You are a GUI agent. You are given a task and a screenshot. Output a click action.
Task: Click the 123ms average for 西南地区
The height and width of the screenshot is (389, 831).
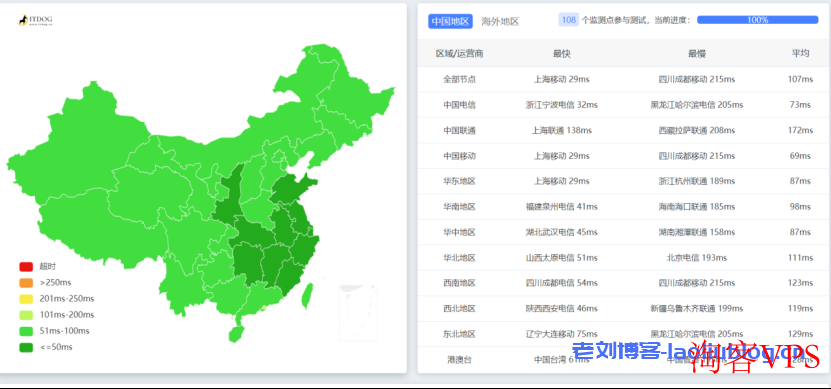tap(800, 283)
